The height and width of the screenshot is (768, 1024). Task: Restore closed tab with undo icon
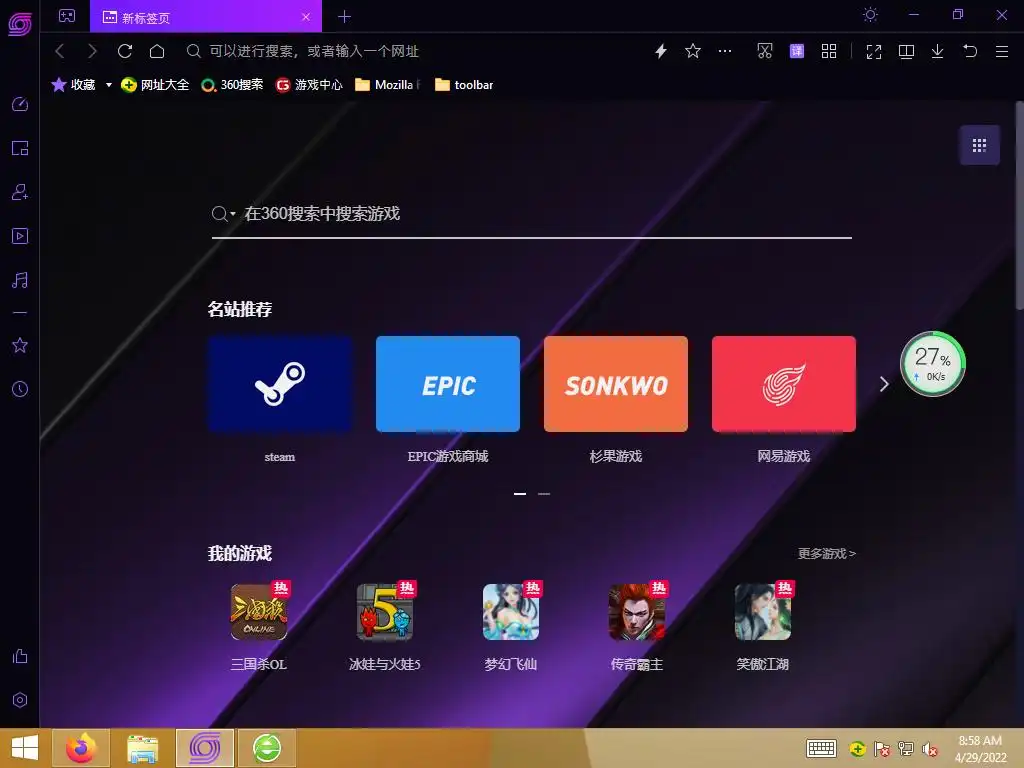(x=970, y=51)
